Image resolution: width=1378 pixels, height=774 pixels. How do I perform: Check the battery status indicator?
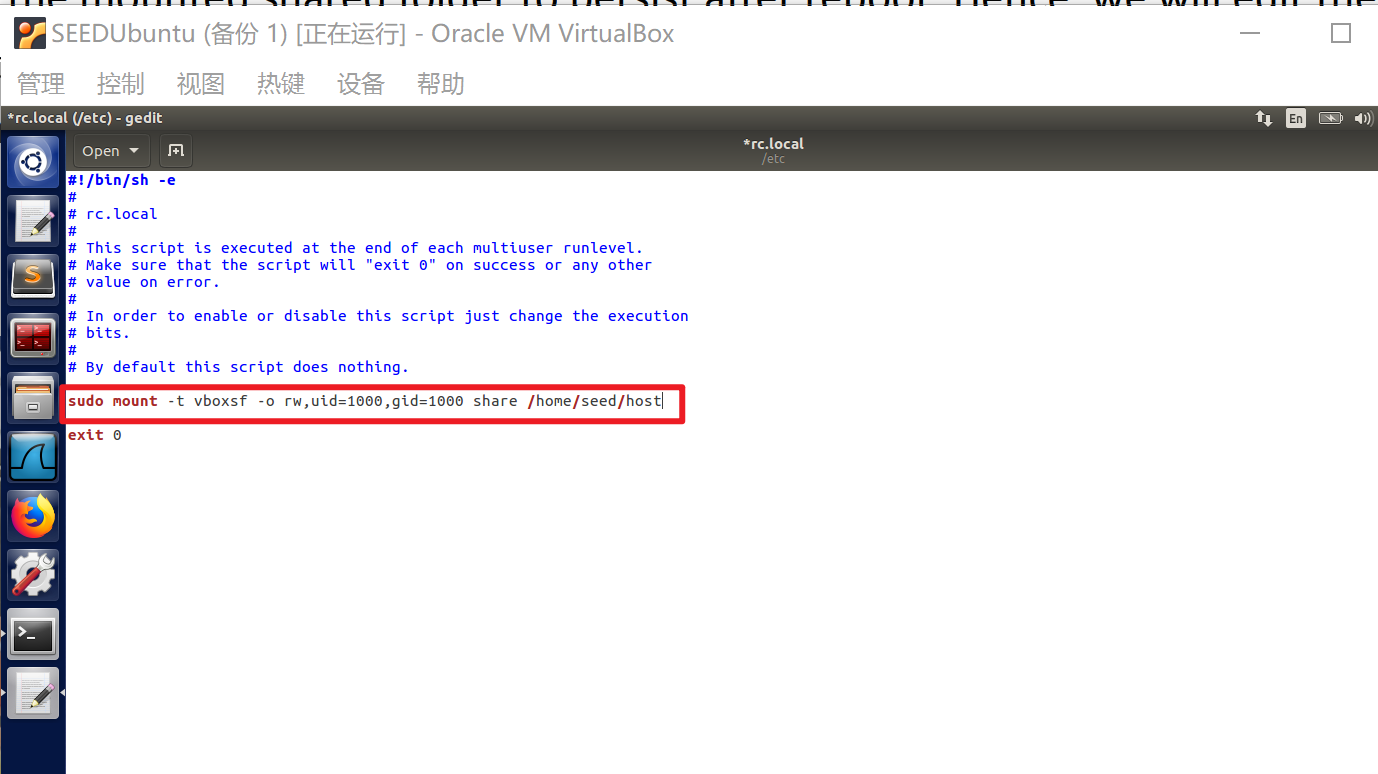[1330, 118]
